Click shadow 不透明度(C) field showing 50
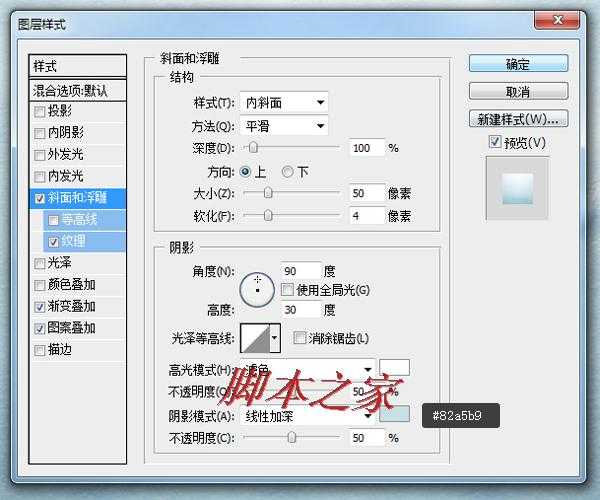The image size is (600, 500). 367,438
